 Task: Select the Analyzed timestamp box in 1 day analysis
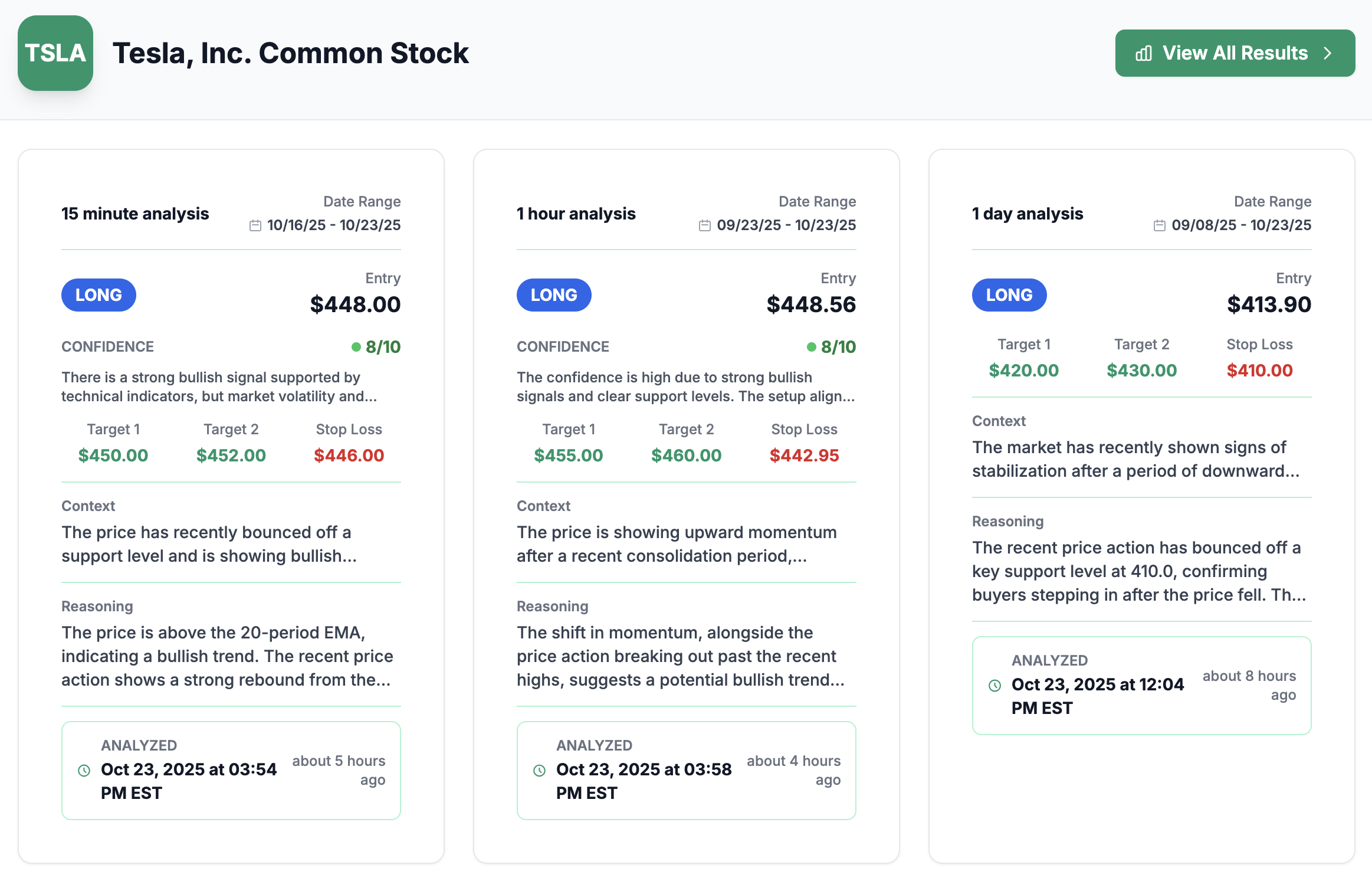[x=1141, y=686]
